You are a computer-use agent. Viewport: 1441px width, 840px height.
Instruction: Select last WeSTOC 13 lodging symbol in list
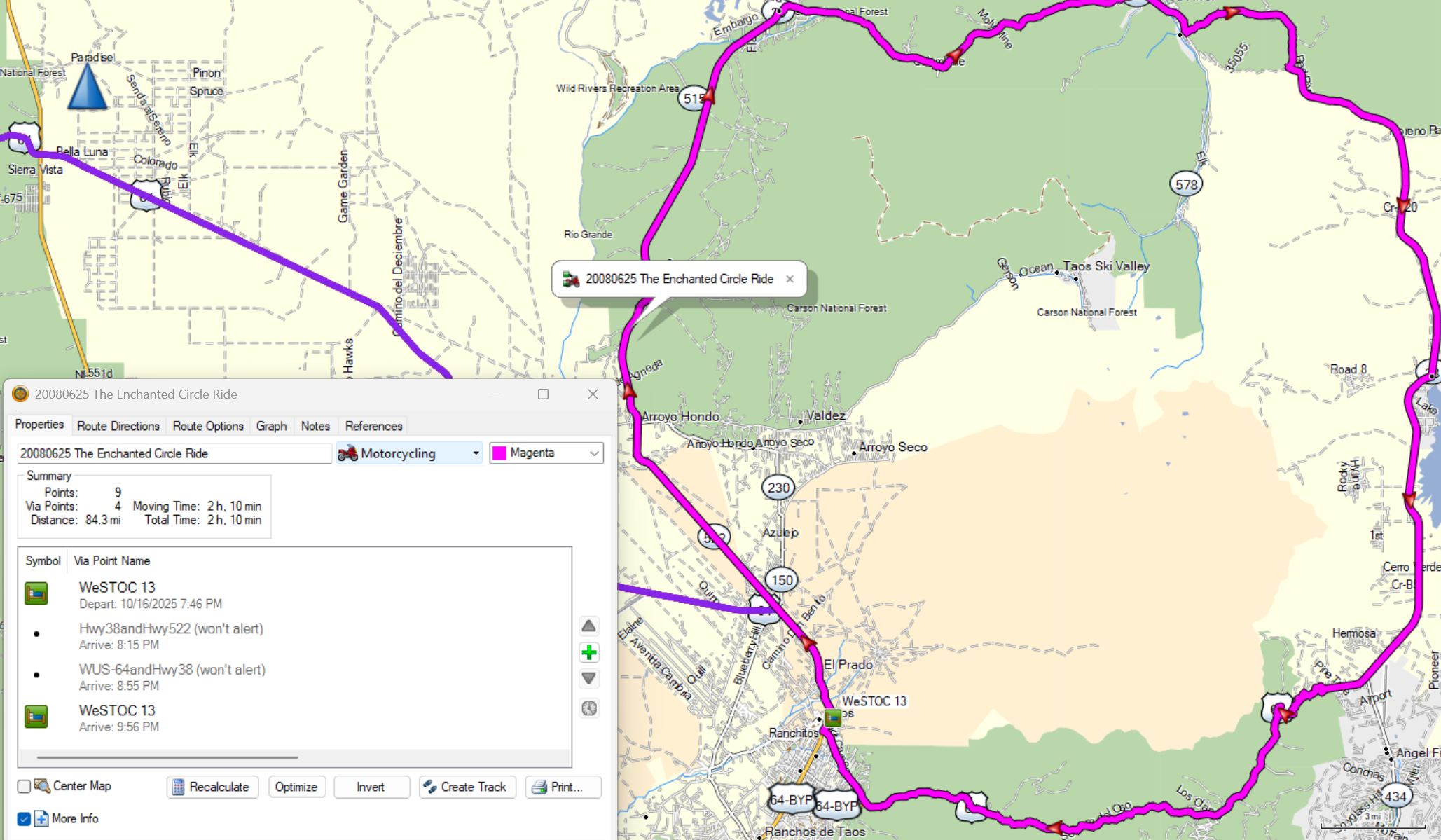(36, 717)
